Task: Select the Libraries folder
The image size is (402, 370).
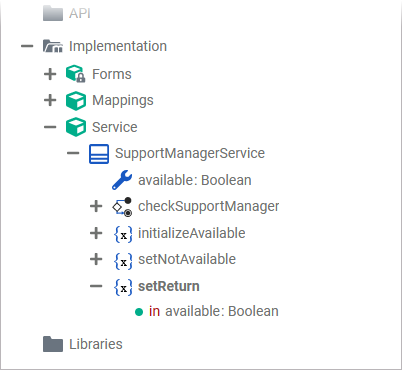Action: (x=83, y=344)
